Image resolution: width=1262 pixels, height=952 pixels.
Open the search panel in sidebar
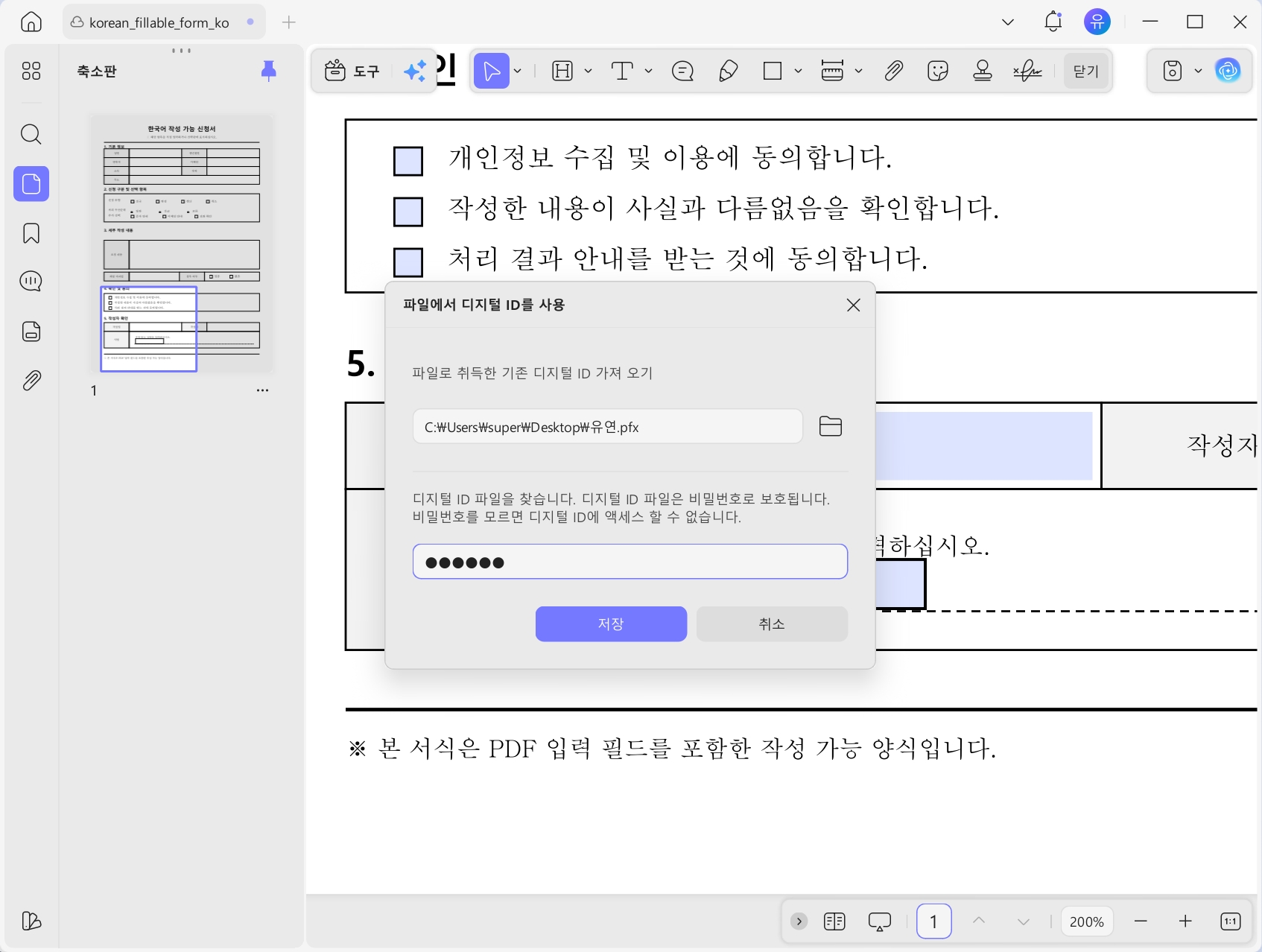coord(31,135)
